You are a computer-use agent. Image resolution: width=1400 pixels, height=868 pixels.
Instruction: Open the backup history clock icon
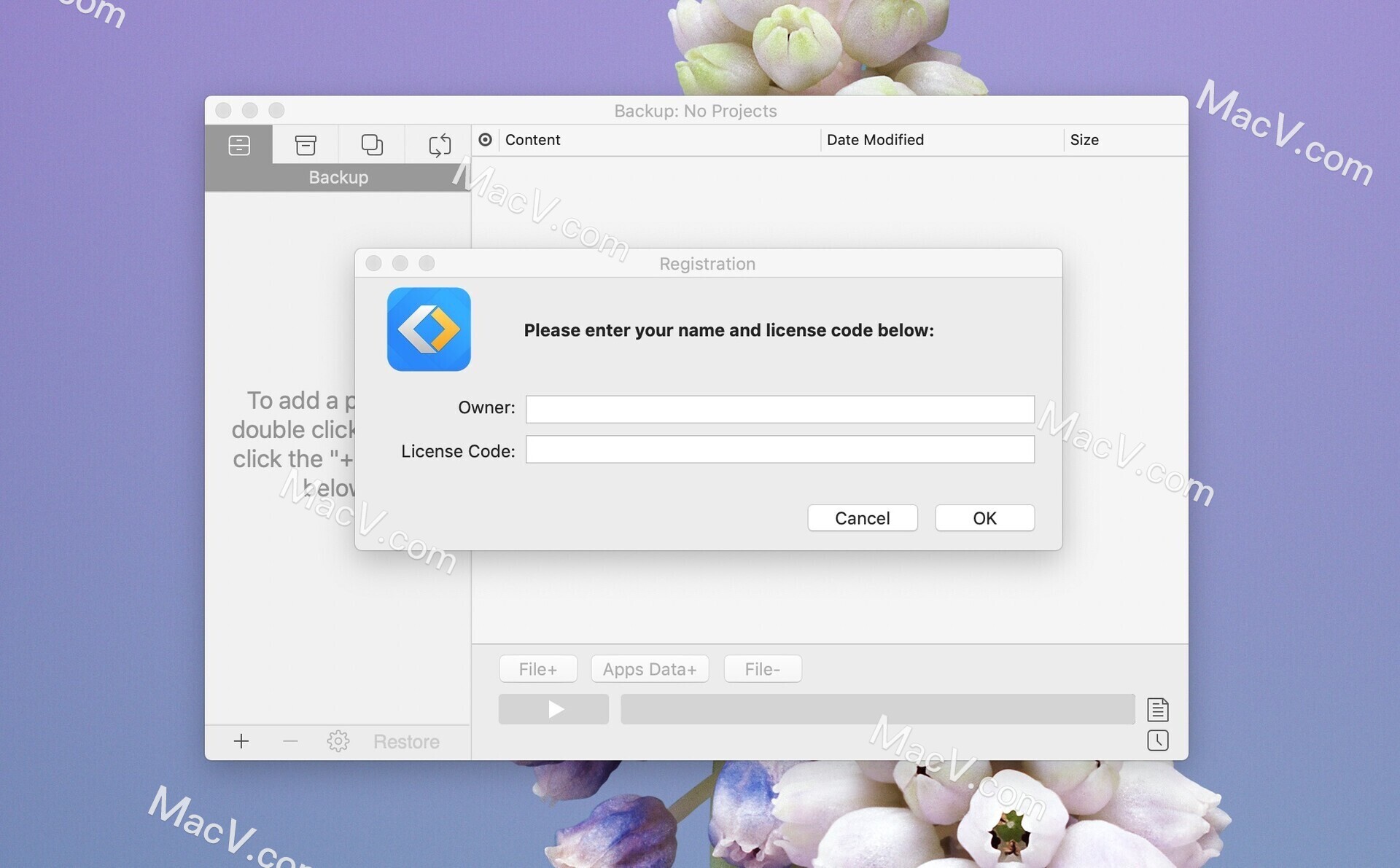pyautogui.click(x=1158, y=740)
